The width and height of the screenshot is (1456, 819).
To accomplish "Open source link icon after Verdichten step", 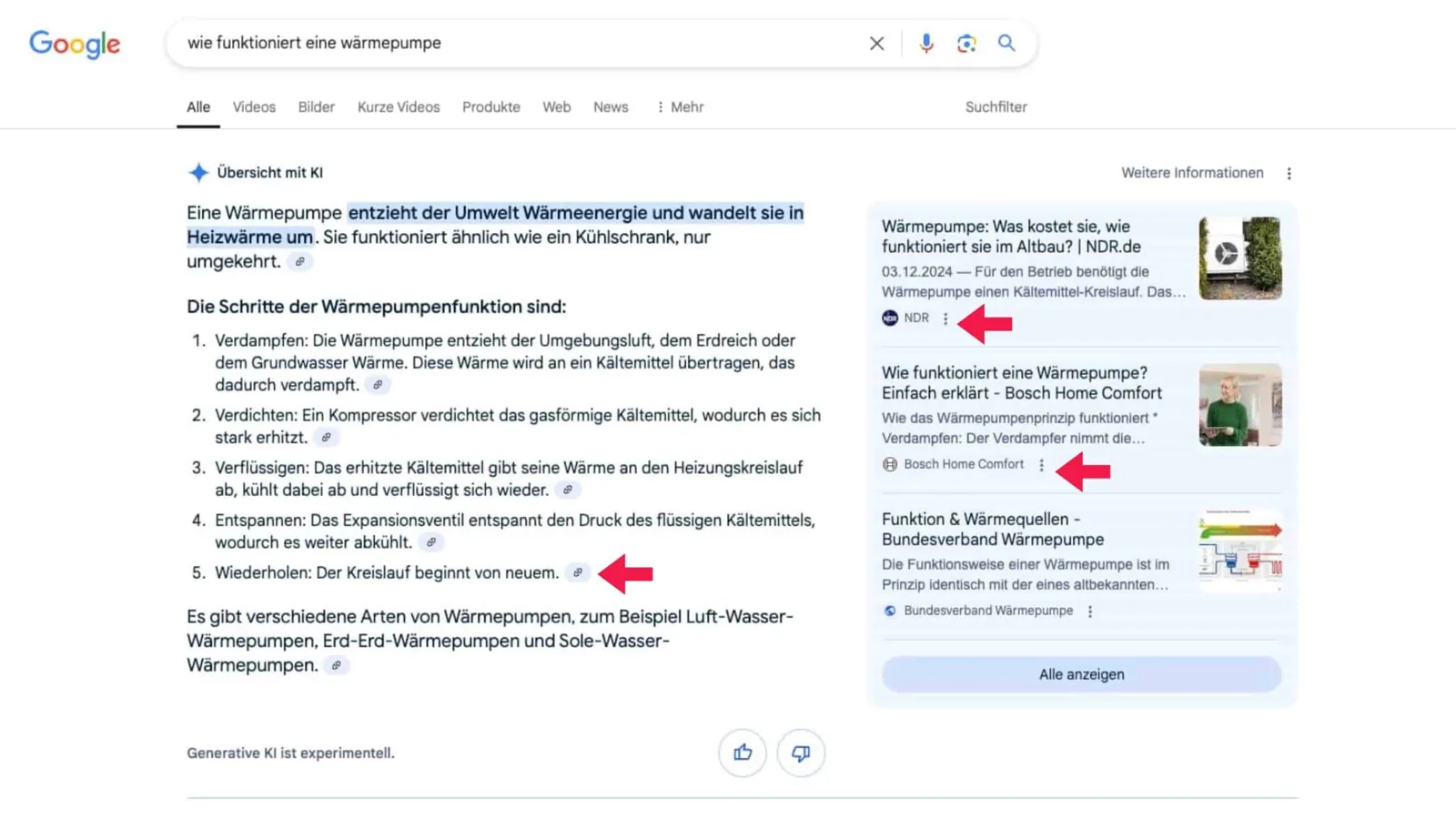I will (x=326, y=438).
